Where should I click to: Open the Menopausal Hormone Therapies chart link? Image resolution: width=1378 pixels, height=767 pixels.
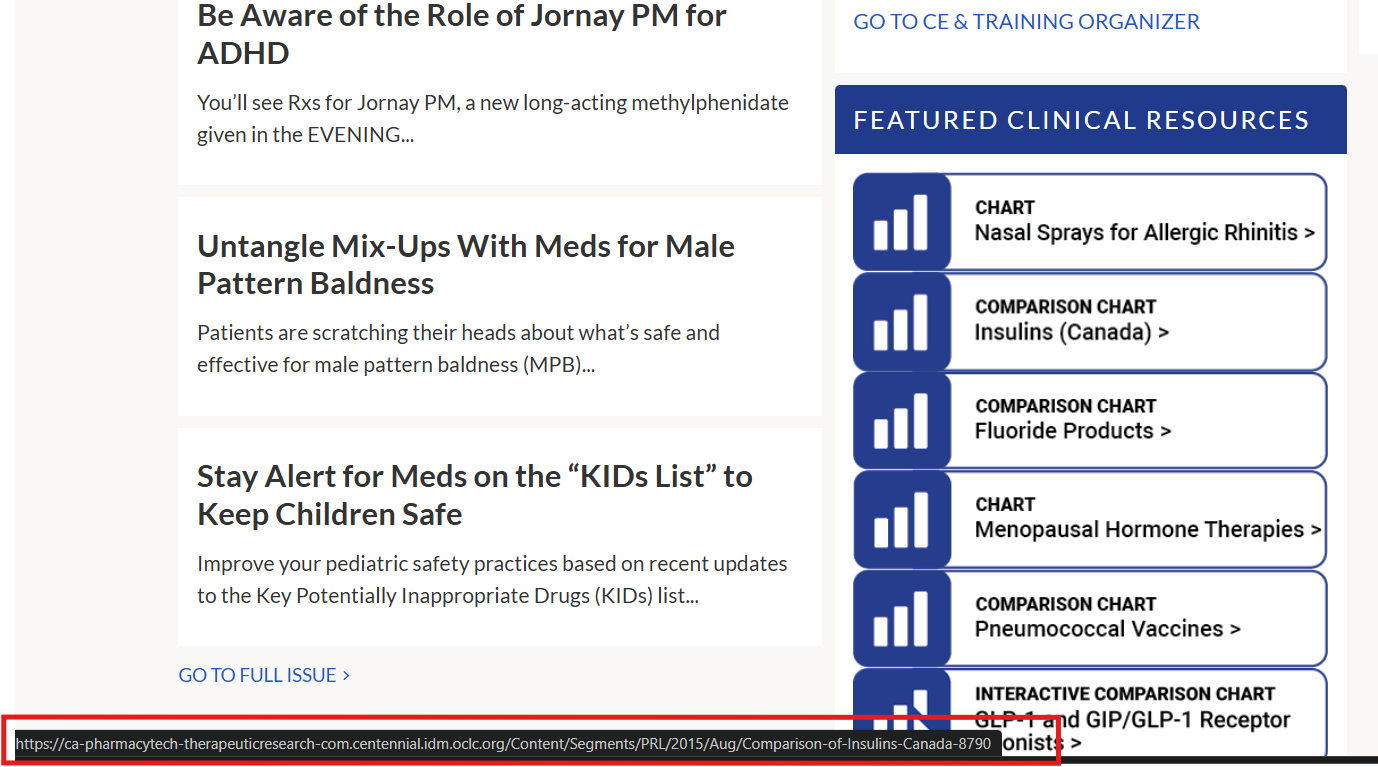click(x=1147, y=530)
